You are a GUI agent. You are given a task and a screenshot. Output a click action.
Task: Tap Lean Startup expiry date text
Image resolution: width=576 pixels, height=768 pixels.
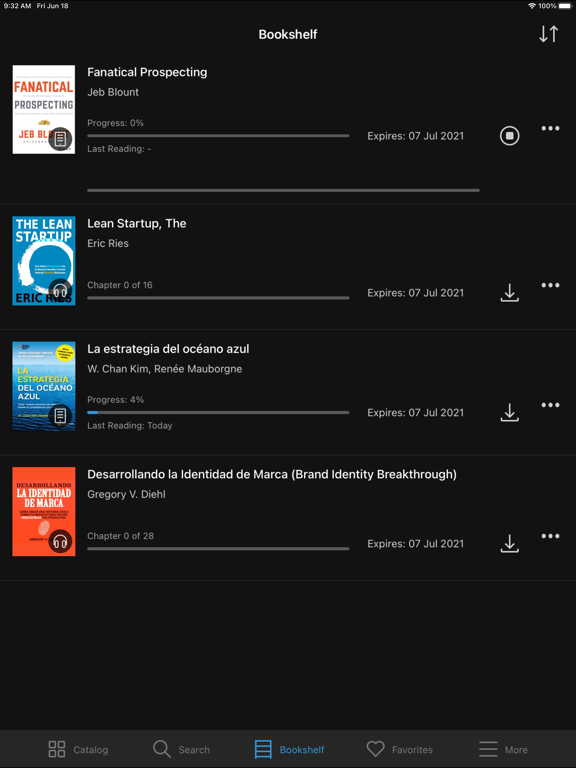click(415, 293)
